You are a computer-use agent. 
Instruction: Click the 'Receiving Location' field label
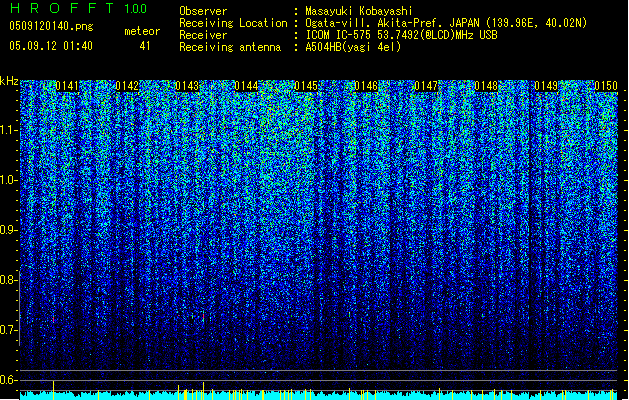tap(233, 23)
